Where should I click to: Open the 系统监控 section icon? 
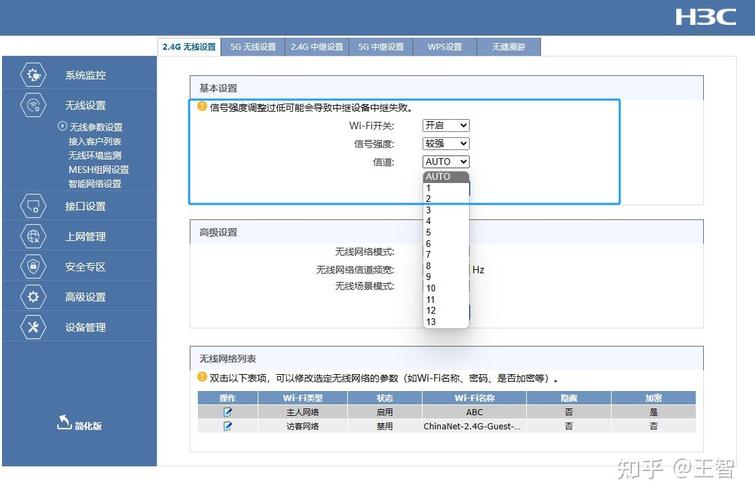33,75
